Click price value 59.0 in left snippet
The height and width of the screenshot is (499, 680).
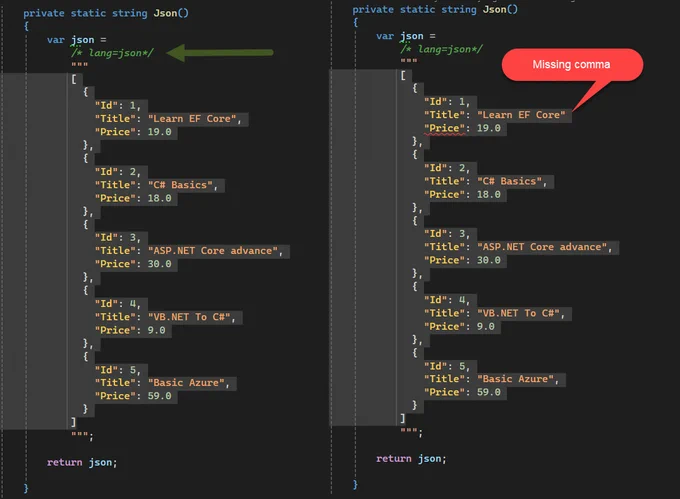pyautogui.click(x=160, y=396)
